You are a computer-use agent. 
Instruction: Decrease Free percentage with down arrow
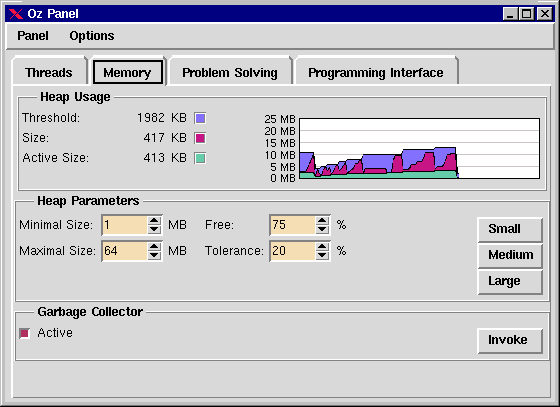[322, 229]
